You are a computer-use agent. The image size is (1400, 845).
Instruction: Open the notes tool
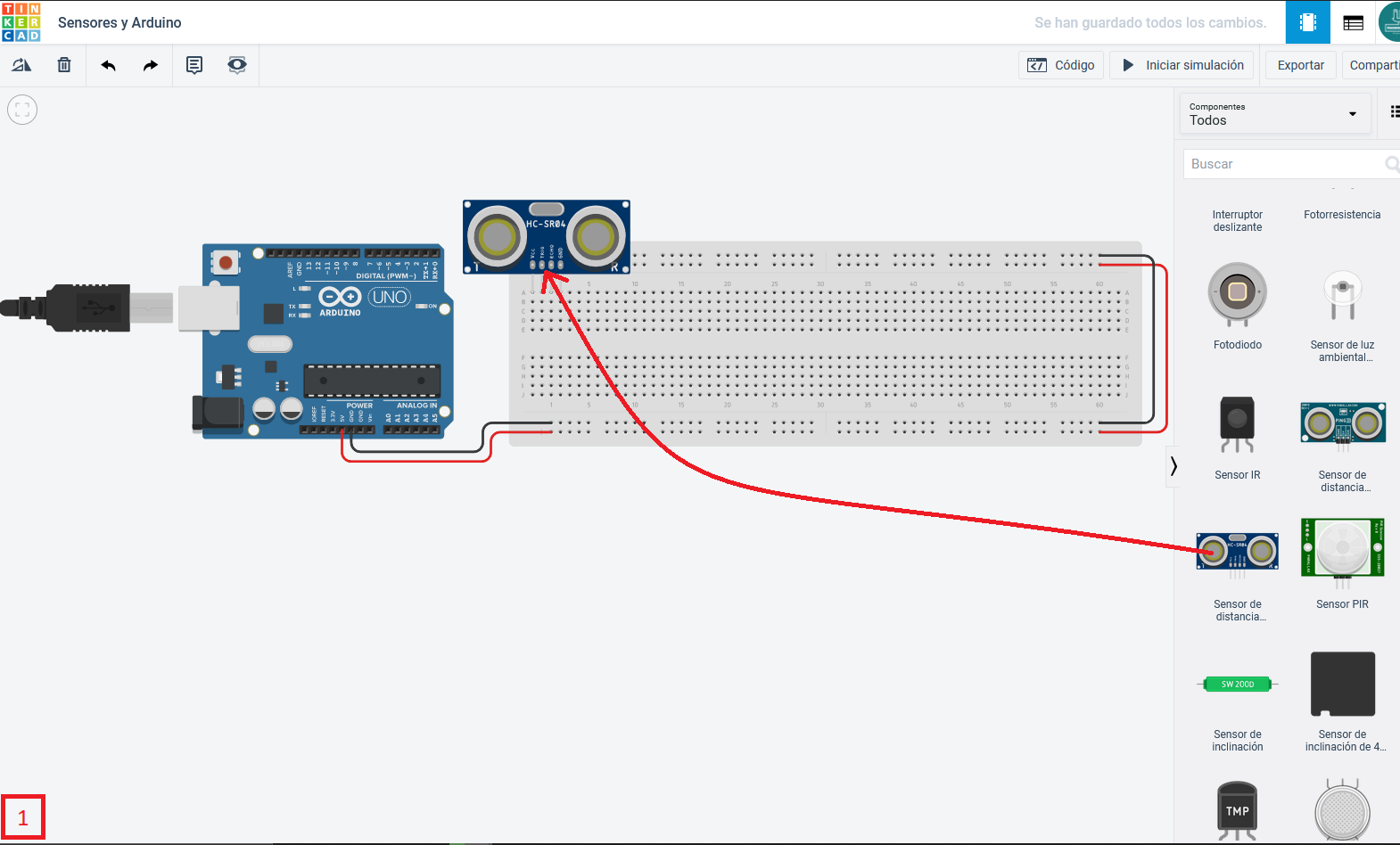(x=194, y=65)
